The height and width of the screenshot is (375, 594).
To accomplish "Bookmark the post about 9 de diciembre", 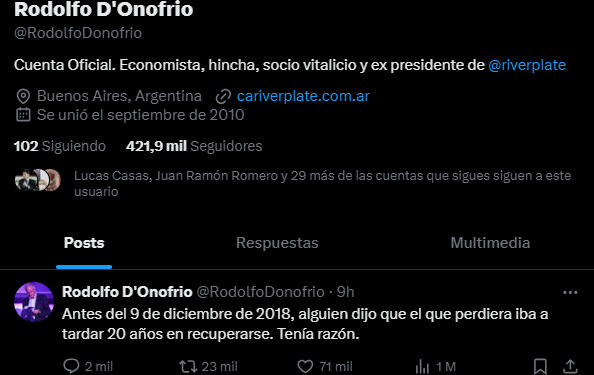I will (x=540, y=366).
